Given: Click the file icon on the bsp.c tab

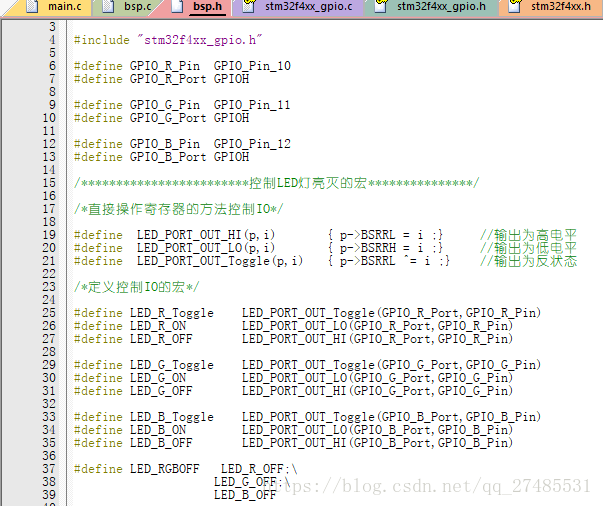Looking at the screenshot, I should point(107,7).
